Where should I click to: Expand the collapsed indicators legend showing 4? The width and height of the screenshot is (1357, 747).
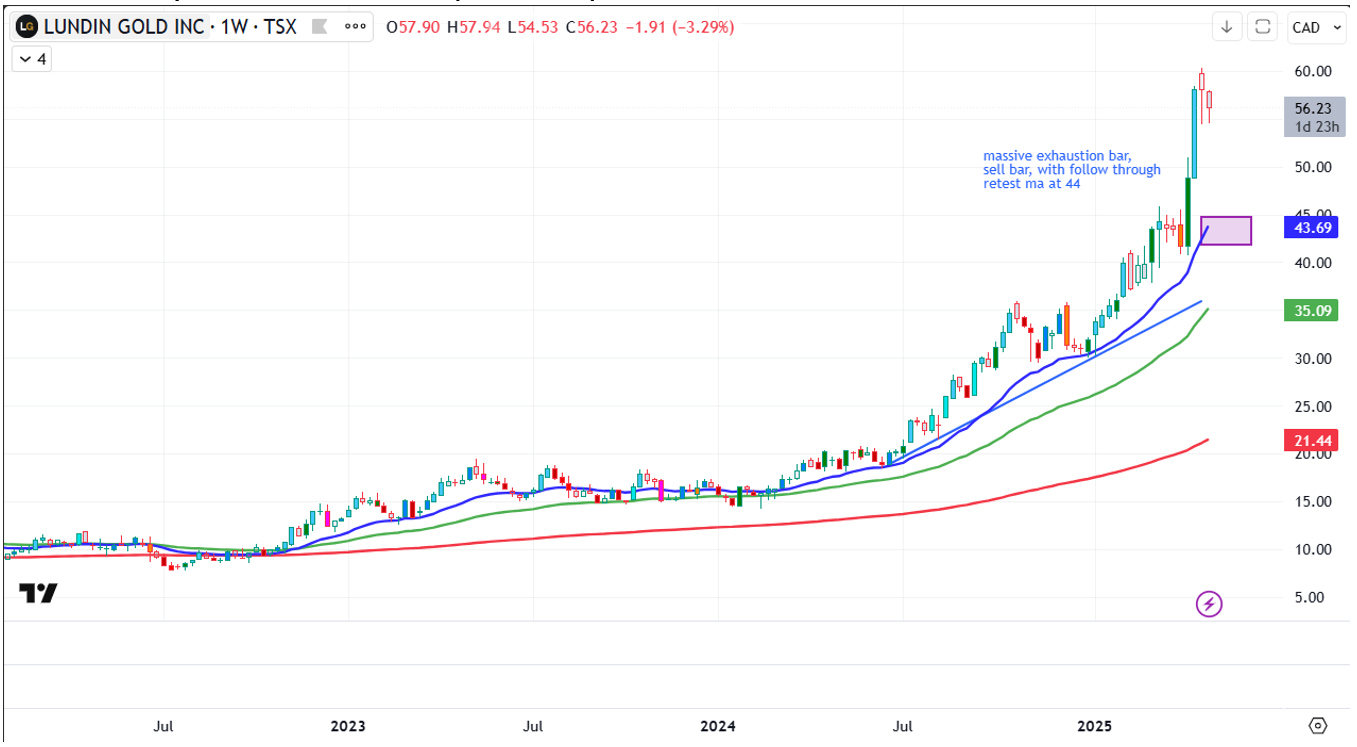(32, 59)
